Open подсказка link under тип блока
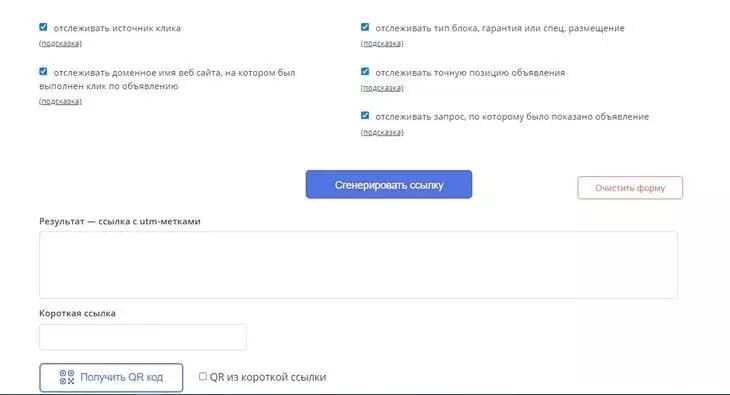The image size is (730, 395). pyautogui.click(x=382, y=43)
